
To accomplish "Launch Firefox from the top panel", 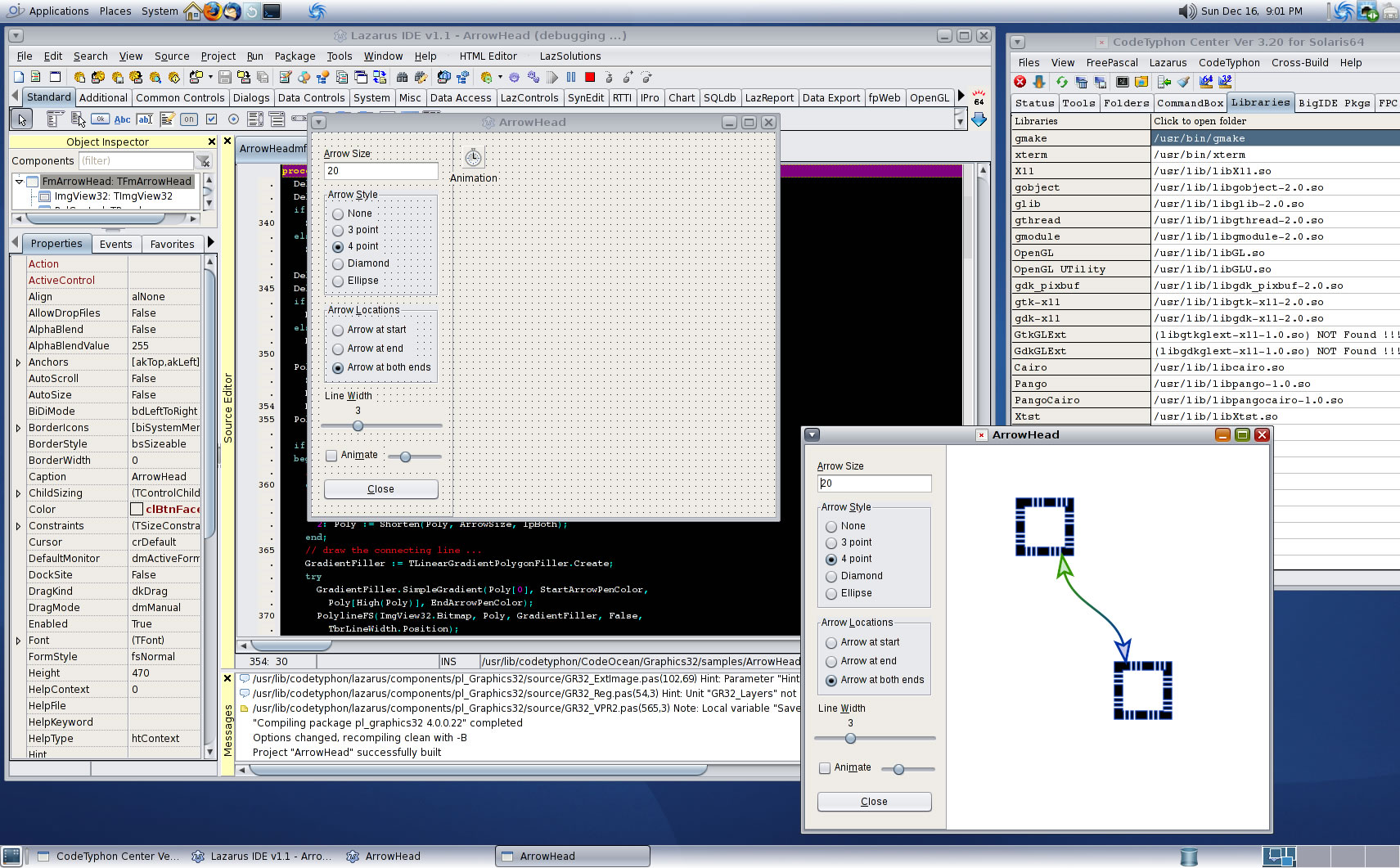I will 212,11.
